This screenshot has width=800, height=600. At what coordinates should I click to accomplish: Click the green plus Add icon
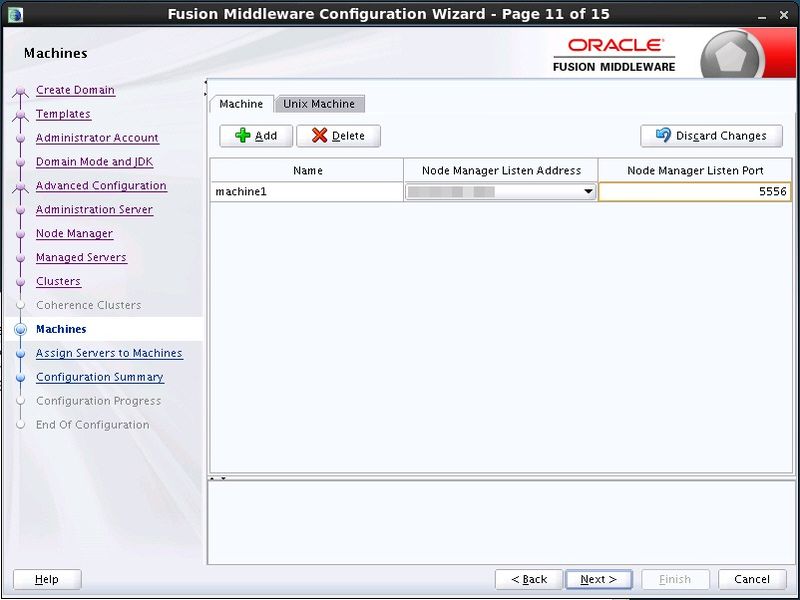[x=242, y=136]
